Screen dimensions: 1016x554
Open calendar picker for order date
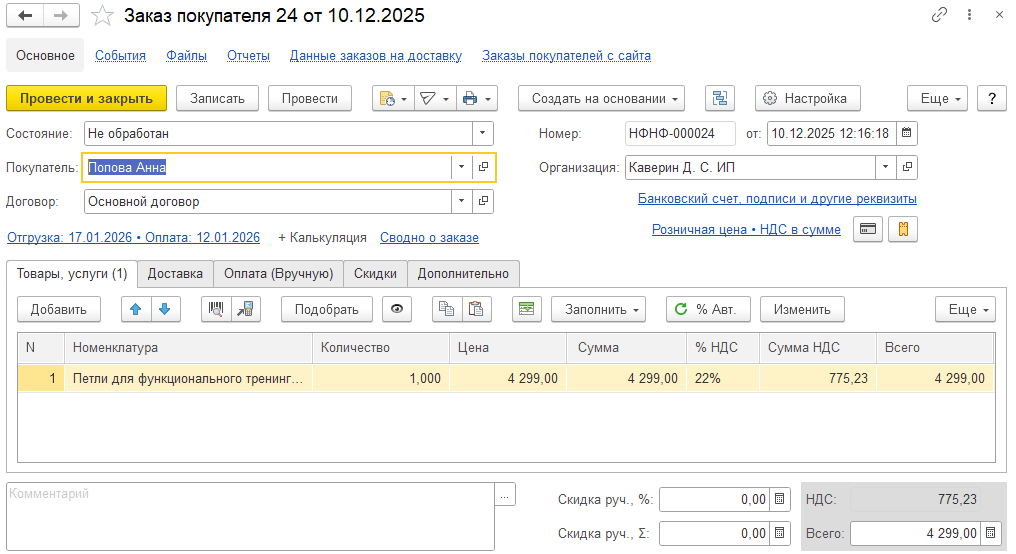click(x=905, y=133)
